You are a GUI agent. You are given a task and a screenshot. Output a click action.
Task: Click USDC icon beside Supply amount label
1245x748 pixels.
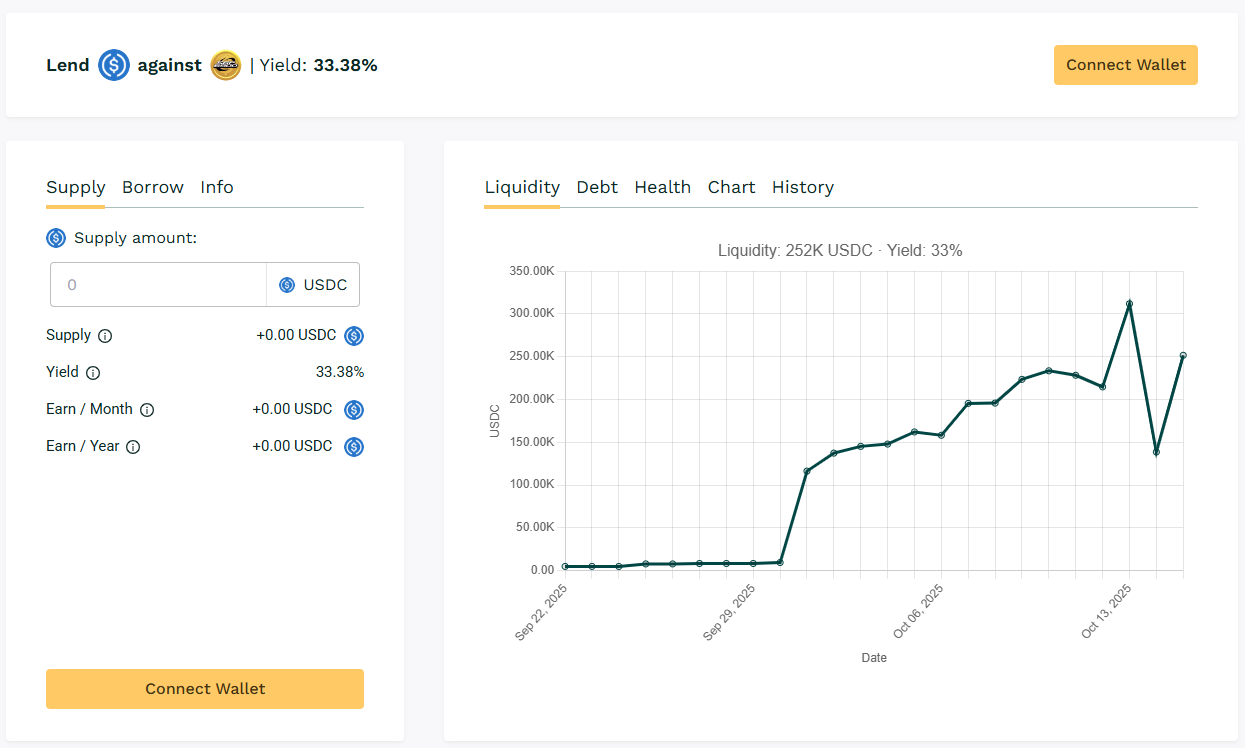point(56,238)
